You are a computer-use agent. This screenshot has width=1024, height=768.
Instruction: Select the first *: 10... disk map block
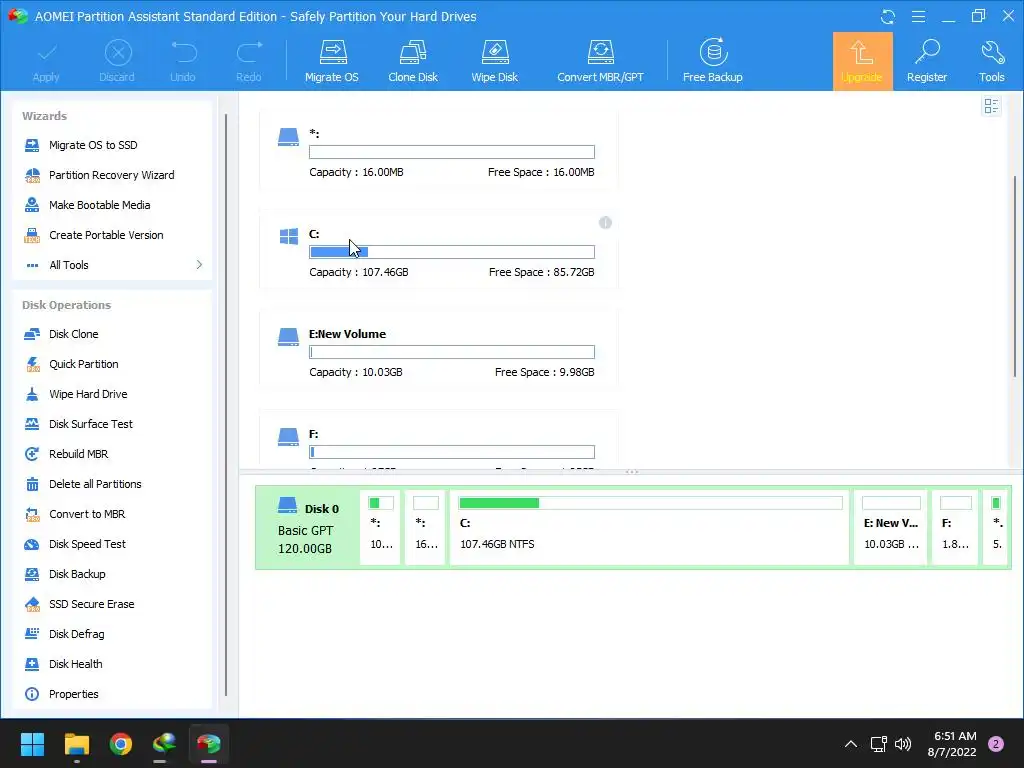(381, 528)
